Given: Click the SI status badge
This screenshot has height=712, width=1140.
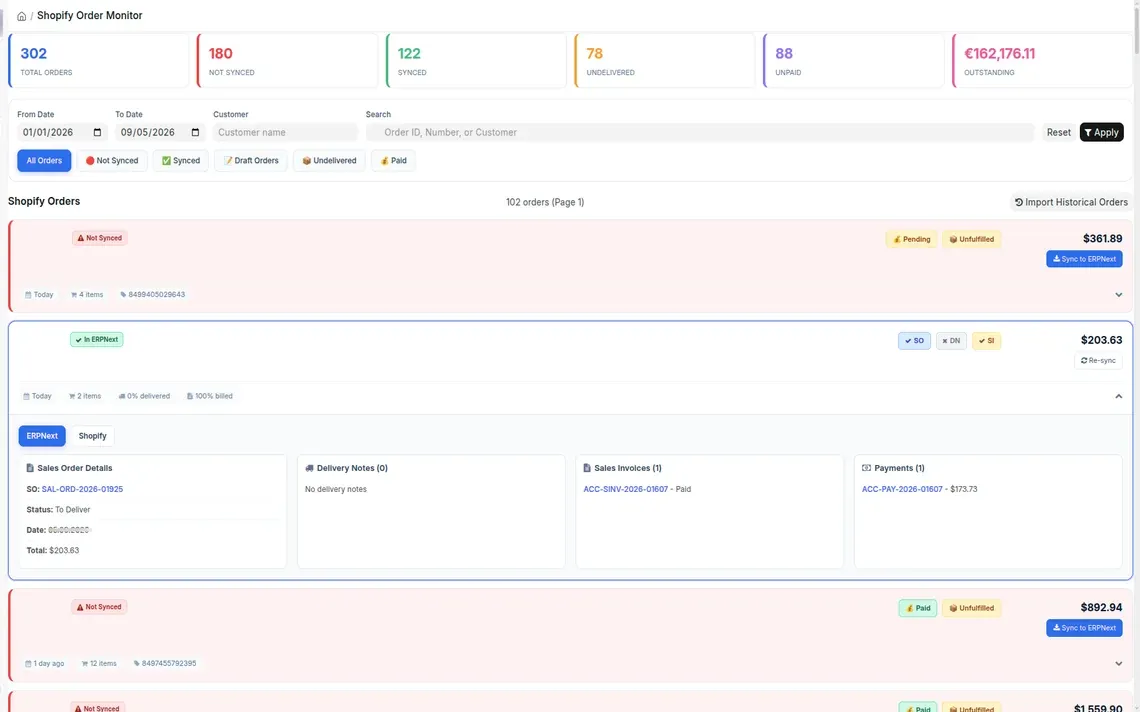Looking at the screenshot, I should pyautogui.click(x=986, y=340).
